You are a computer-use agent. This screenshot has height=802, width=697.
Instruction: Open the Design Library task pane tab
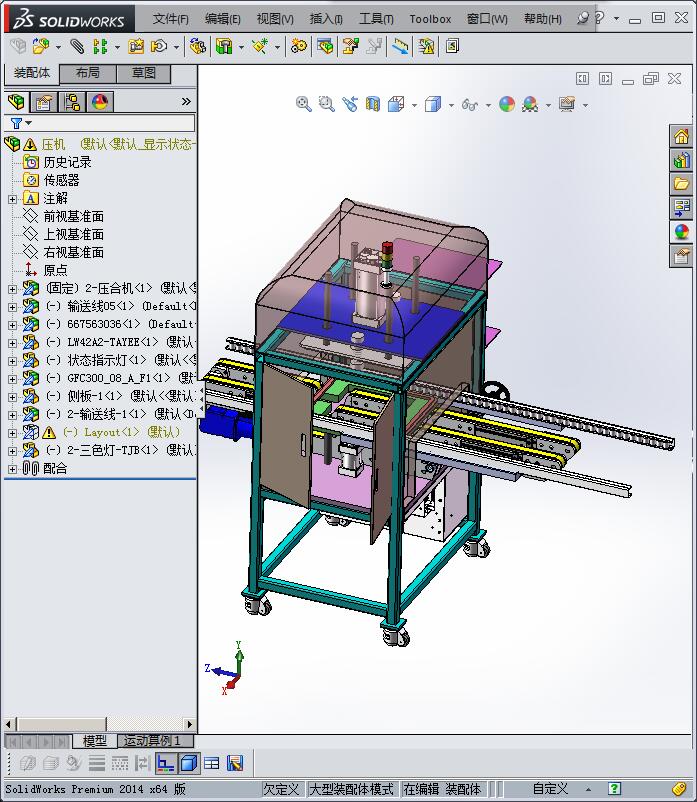(681, 160)
